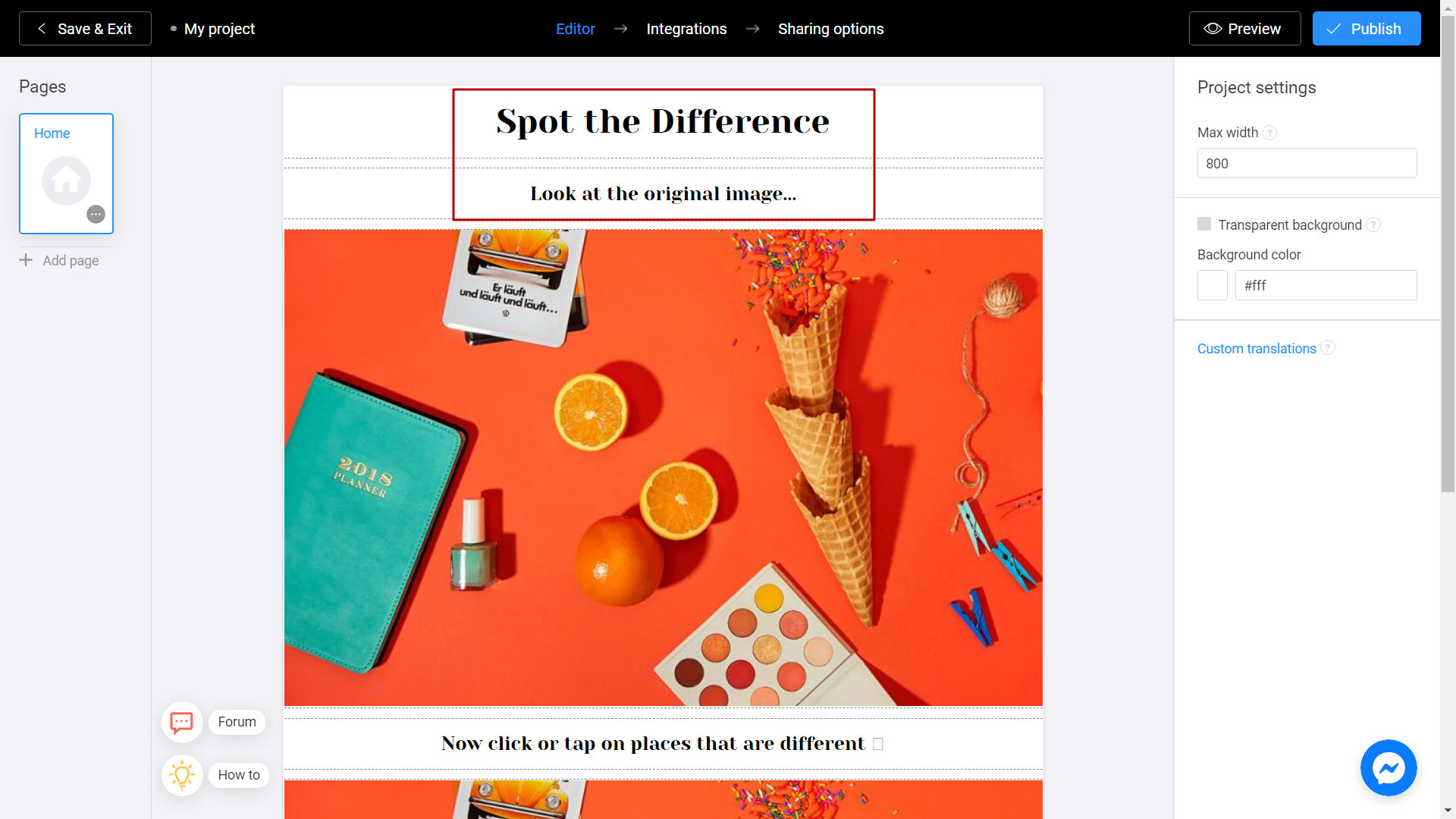Click the Add page icon
The height and width of the screenshot is (819, 1456).
pos(26,260)
